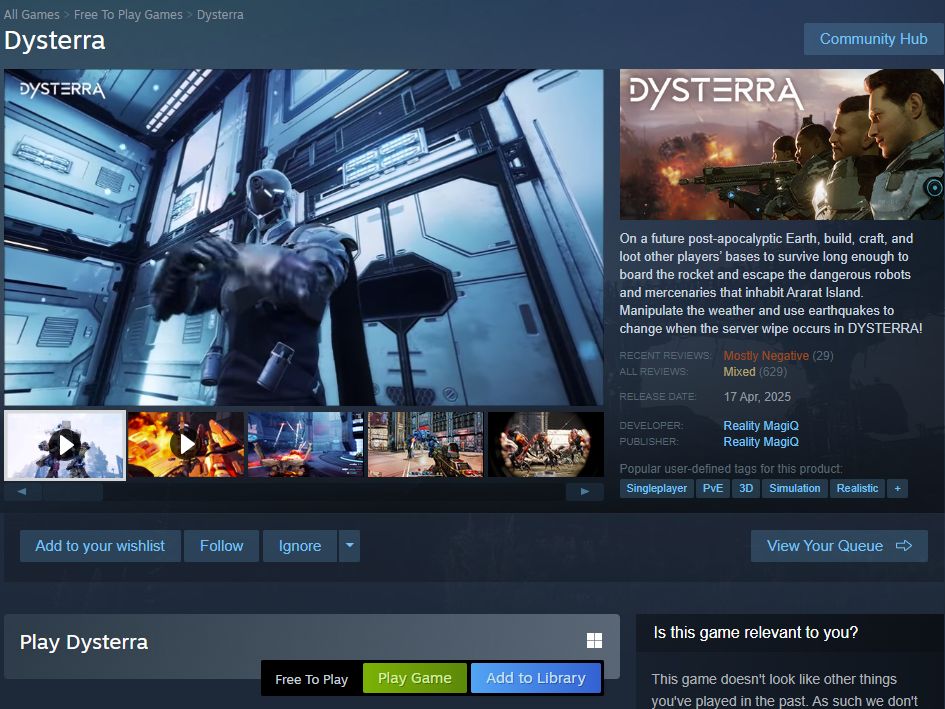This screenshot has width=945, height=709.
Task: Select the third screenshot thumbnail with lightning
Action: (306, 445)
